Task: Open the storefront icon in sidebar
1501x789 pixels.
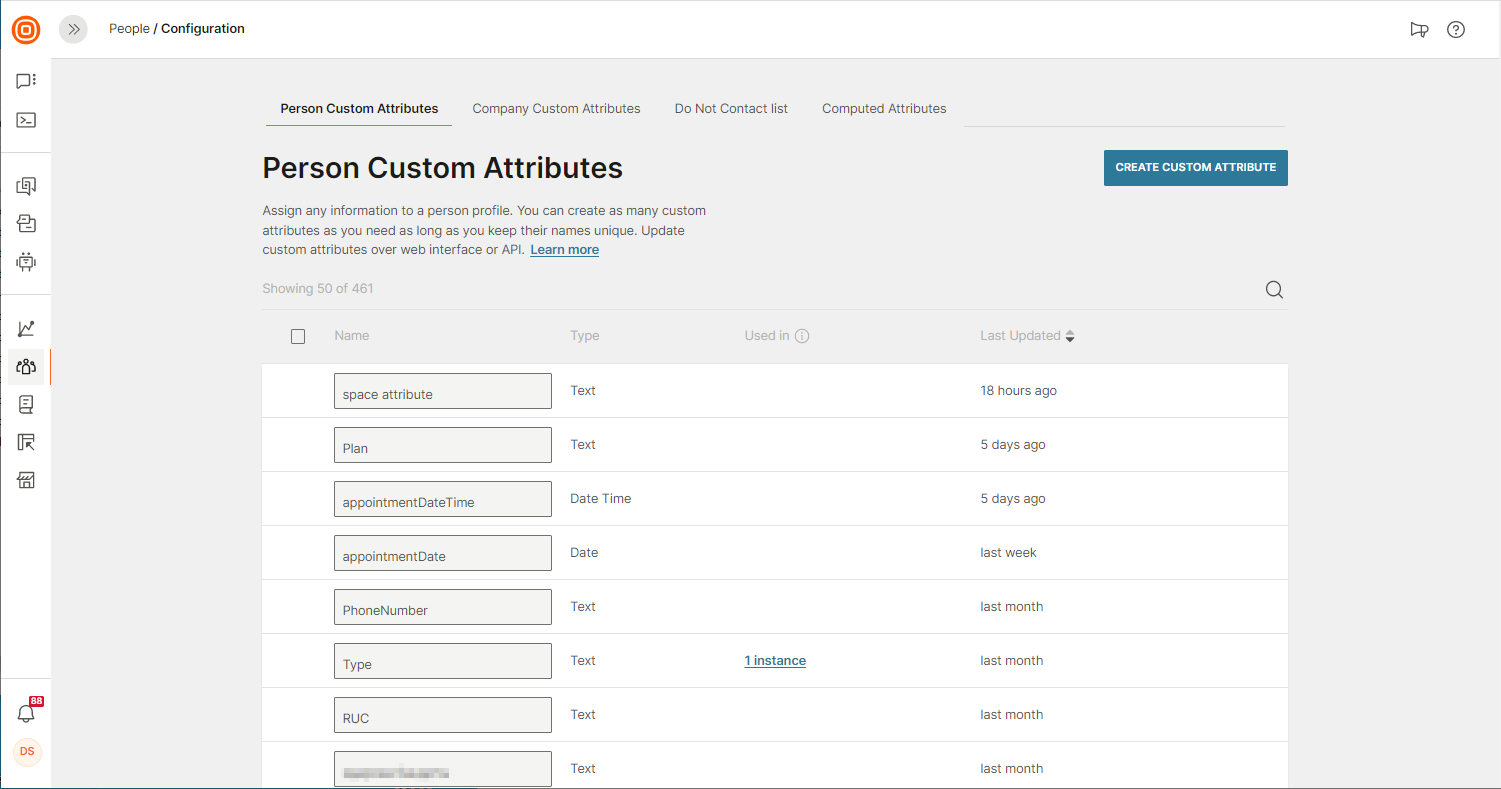Action: pos(26,480)
